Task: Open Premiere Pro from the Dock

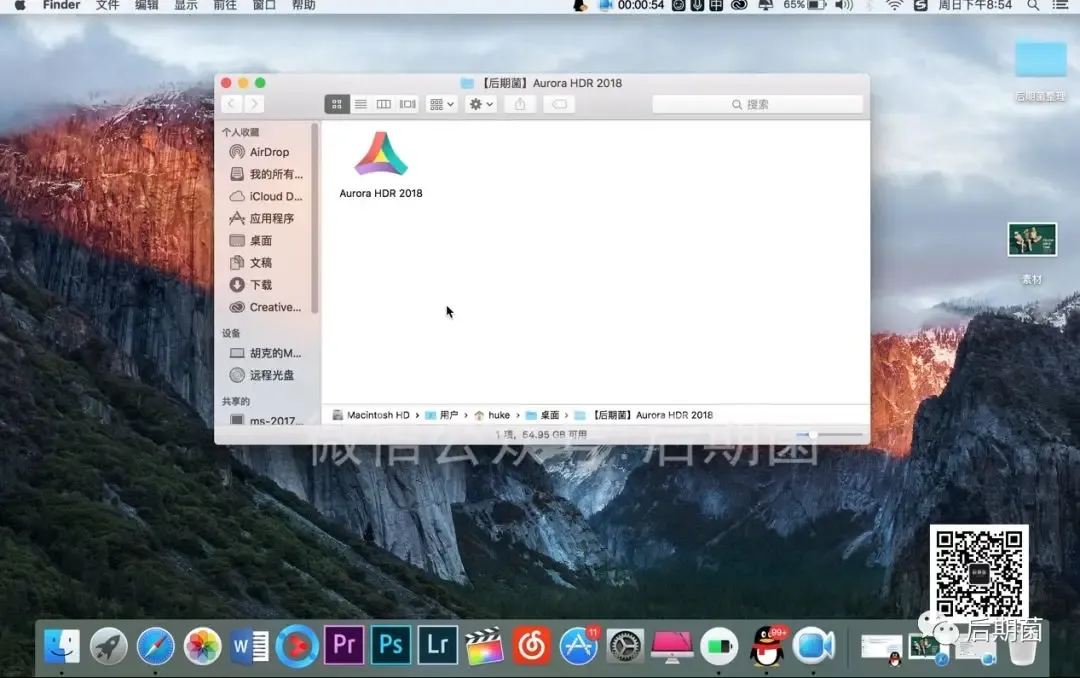Action: click(344, 645)
